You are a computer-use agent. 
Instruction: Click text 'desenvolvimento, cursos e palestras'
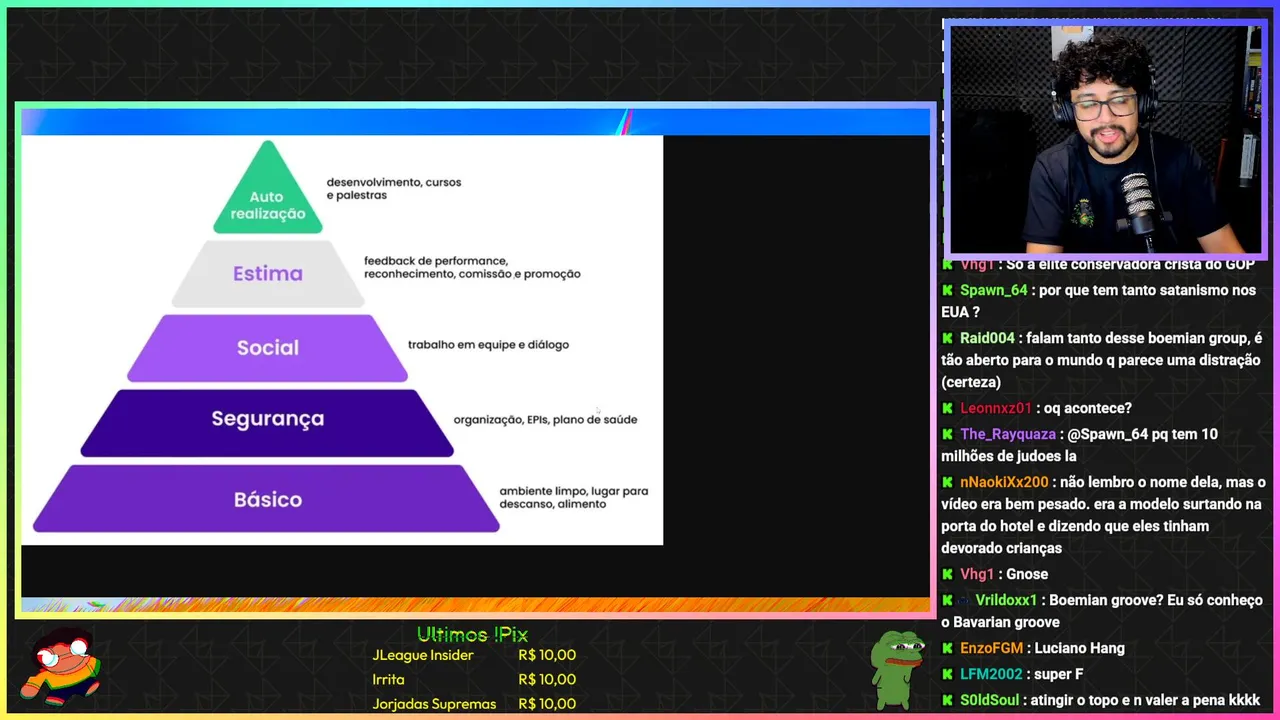tap(394, 189)
